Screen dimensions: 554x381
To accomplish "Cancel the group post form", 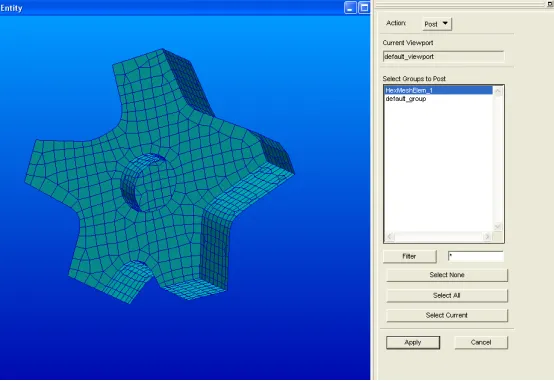I will (x=481, y=342).
